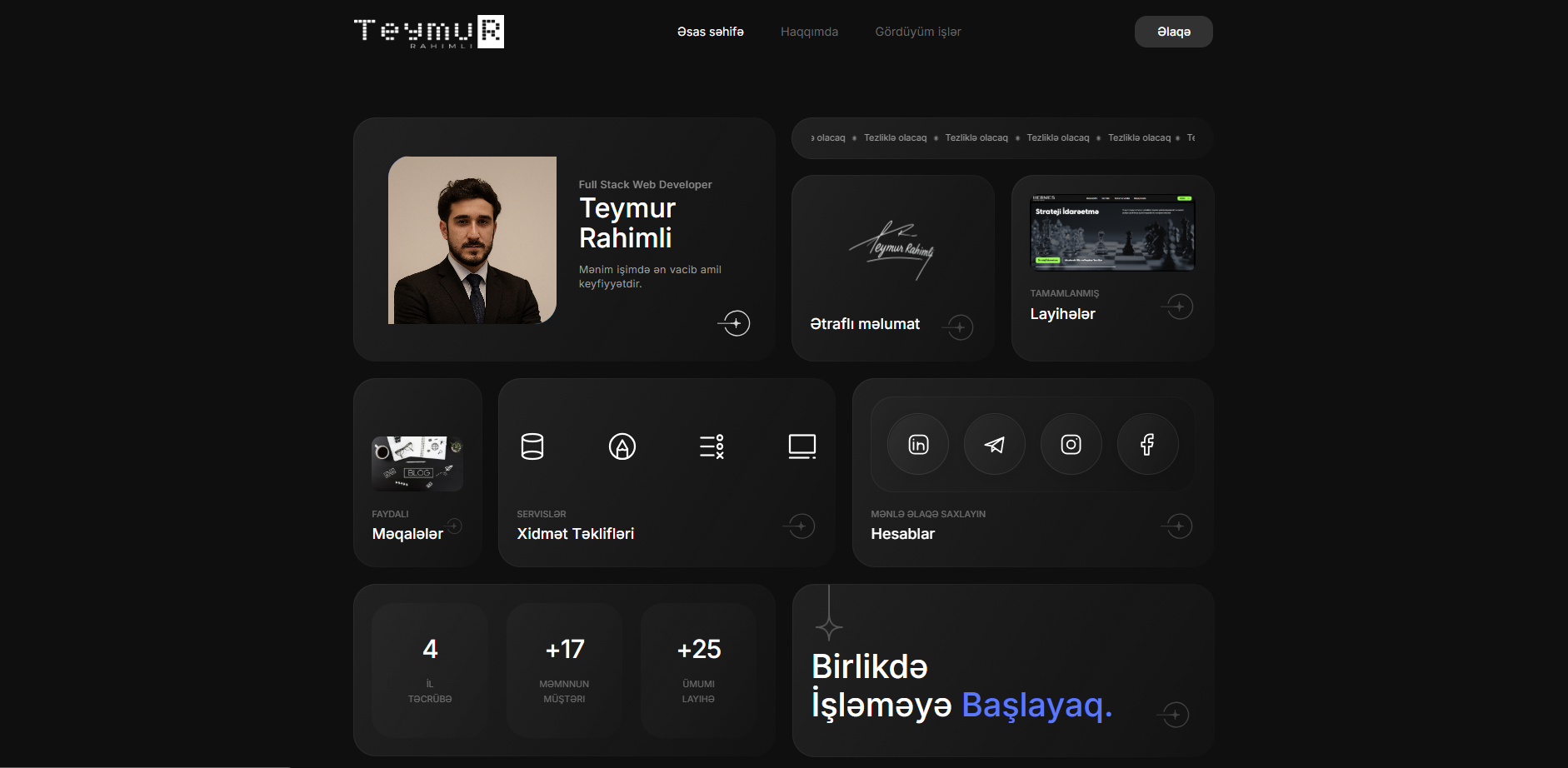Viewport: 1568px width, 768px height.
Task: Open the arrow icon beside Xidmət Təklifləri
Action: (801, 526)
